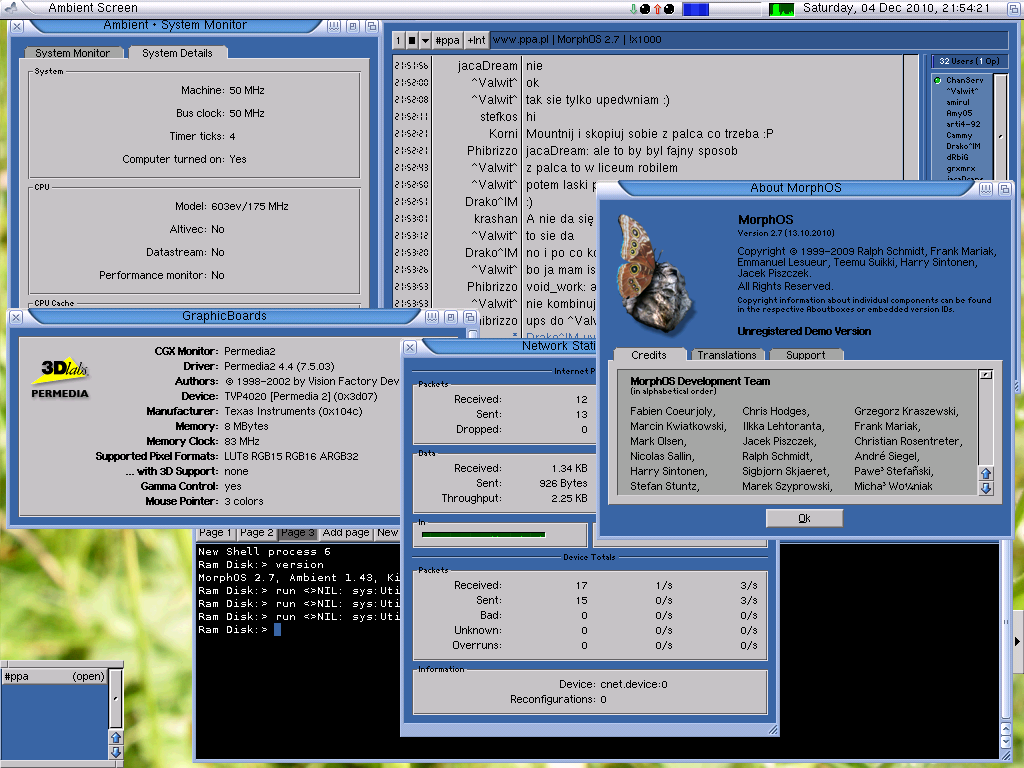
Task: Click the red upload arrow indicator in screen bar
Action: pyautogui.click(x=658, y=8)
